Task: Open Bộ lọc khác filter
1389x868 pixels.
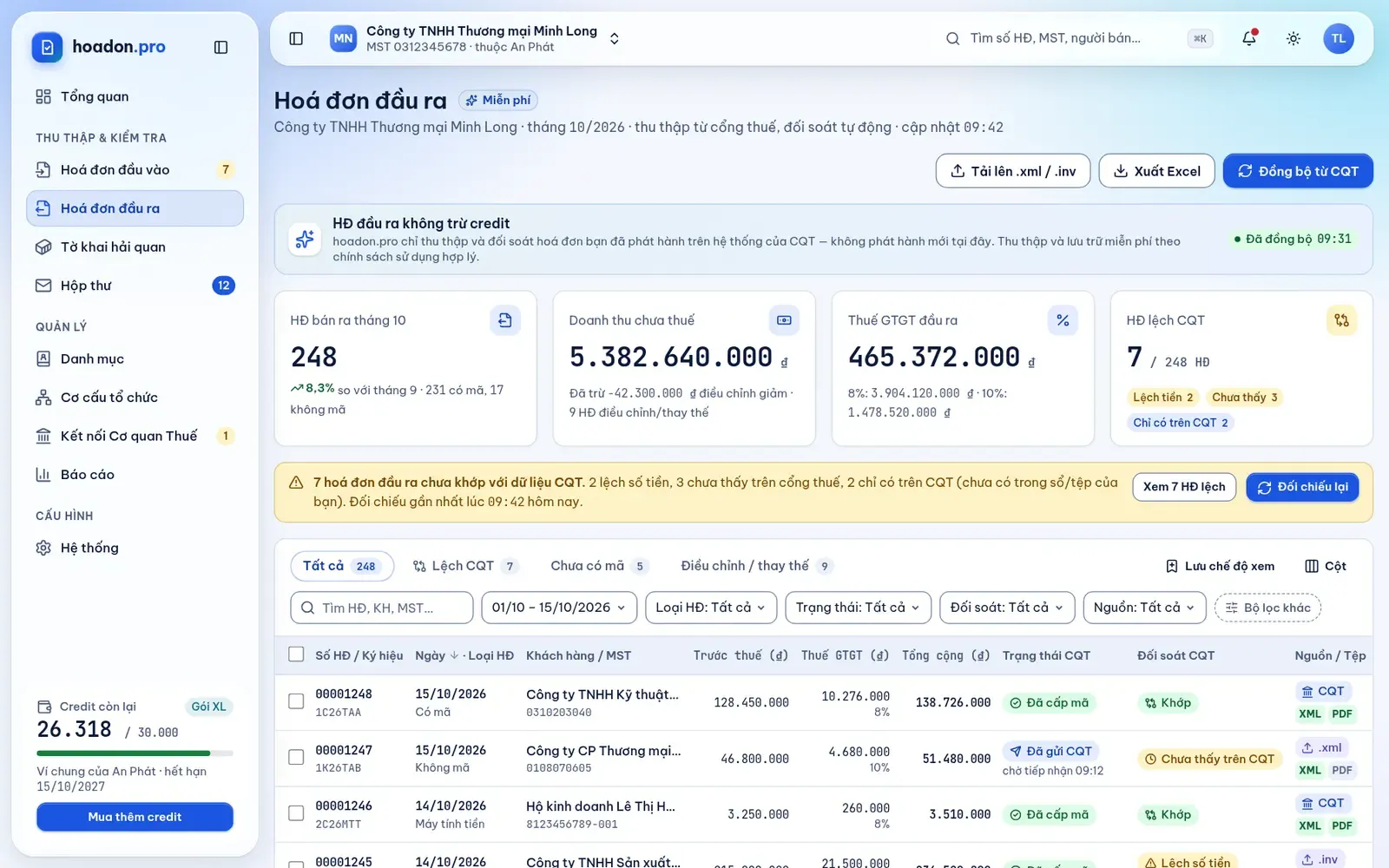Action: (1267, 608)
